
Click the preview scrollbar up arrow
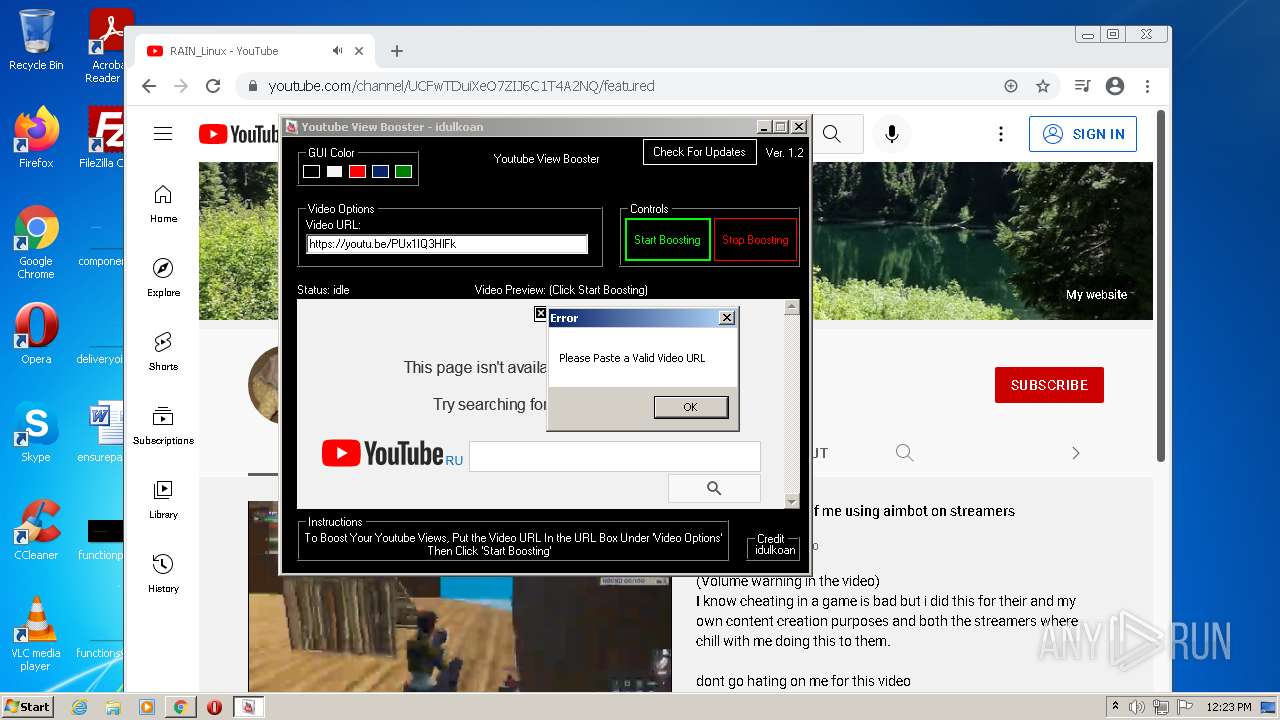(x=791, y=308)
